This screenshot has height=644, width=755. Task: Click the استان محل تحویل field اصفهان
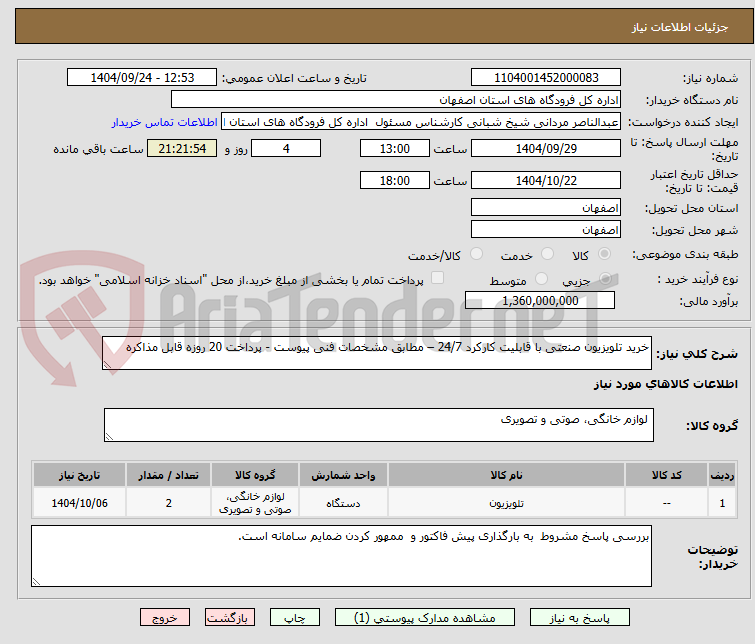[546, 208]
